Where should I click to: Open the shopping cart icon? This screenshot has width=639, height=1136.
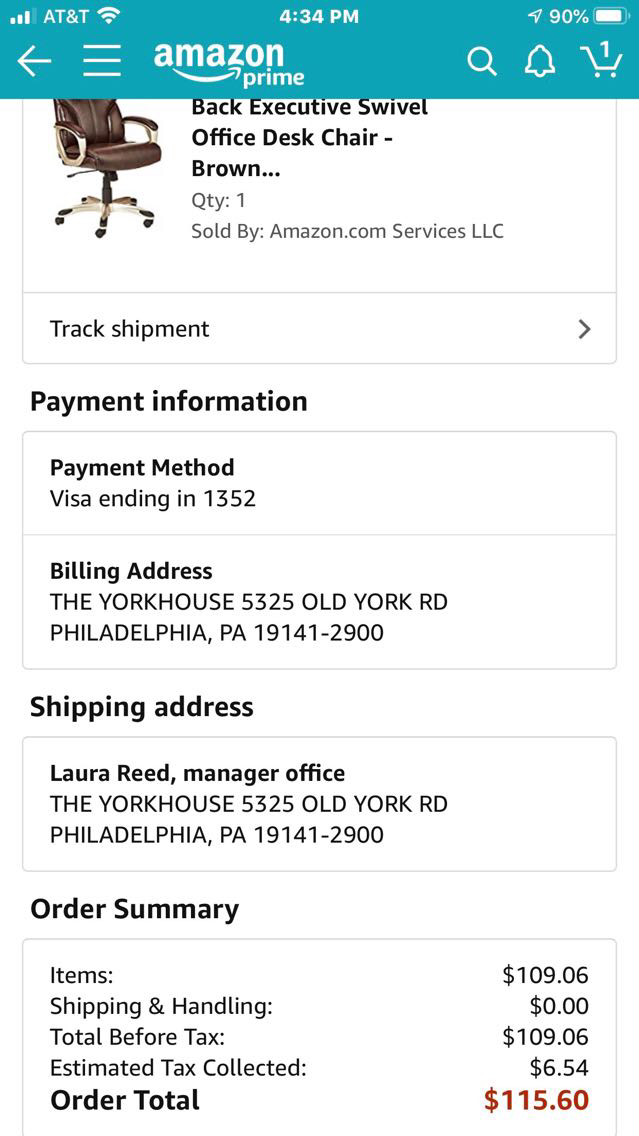click(x=600, y=60)
